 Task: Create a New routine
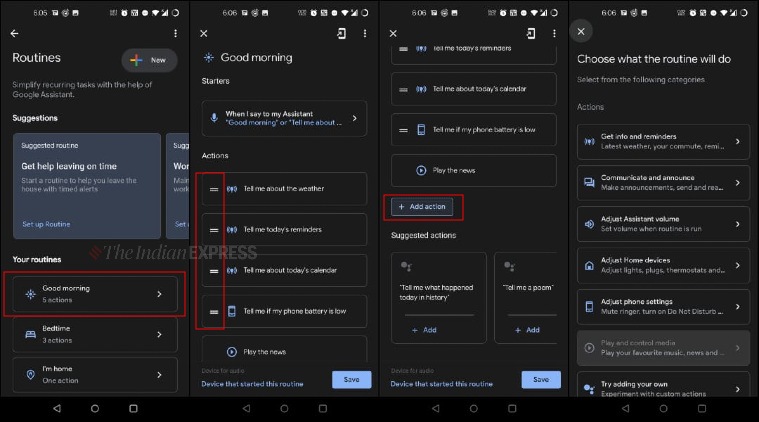click(149, 60)
